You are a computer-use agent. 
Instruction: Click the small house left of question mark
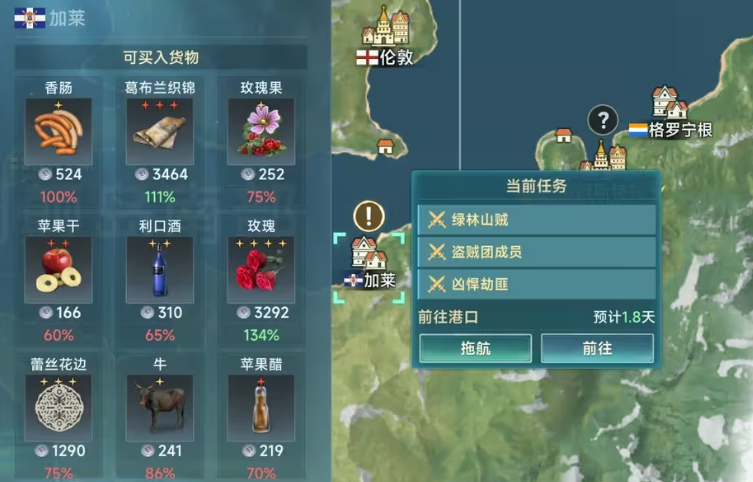point(564,135)
